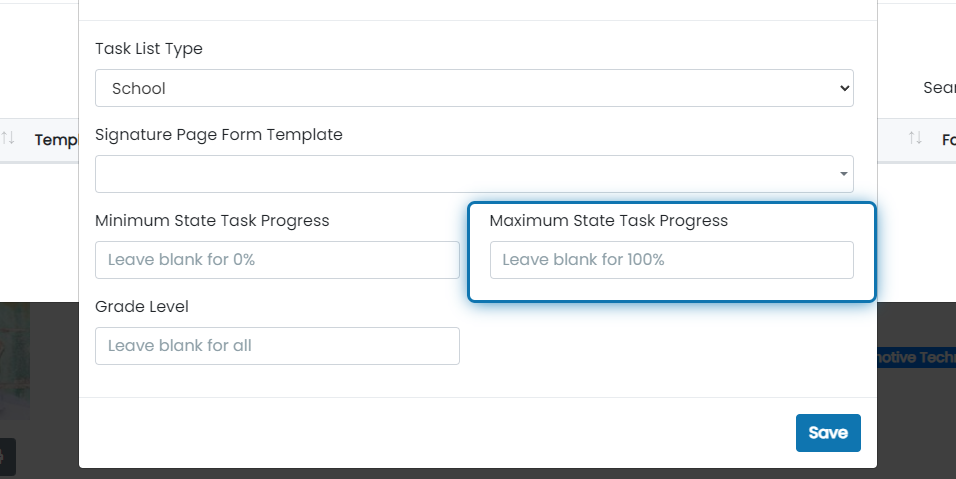Sort by the partially visible Templ column header
956x479 pixels.
pyautogui.click(x=57, y=140)
